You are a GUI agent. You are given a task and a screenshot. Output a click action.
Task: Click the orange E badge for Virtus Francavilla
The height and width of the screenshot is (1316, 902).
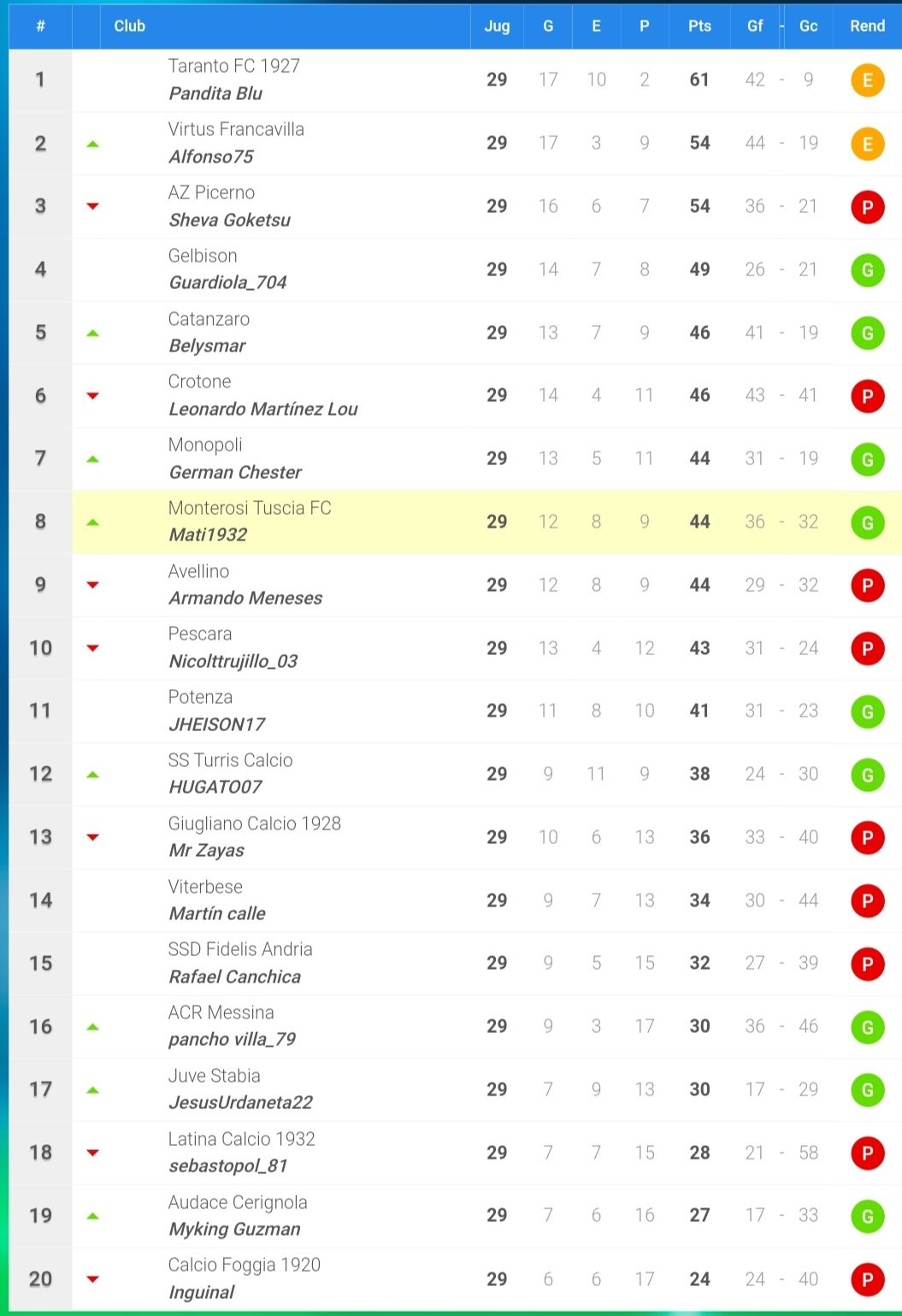(x=867, y=144)
